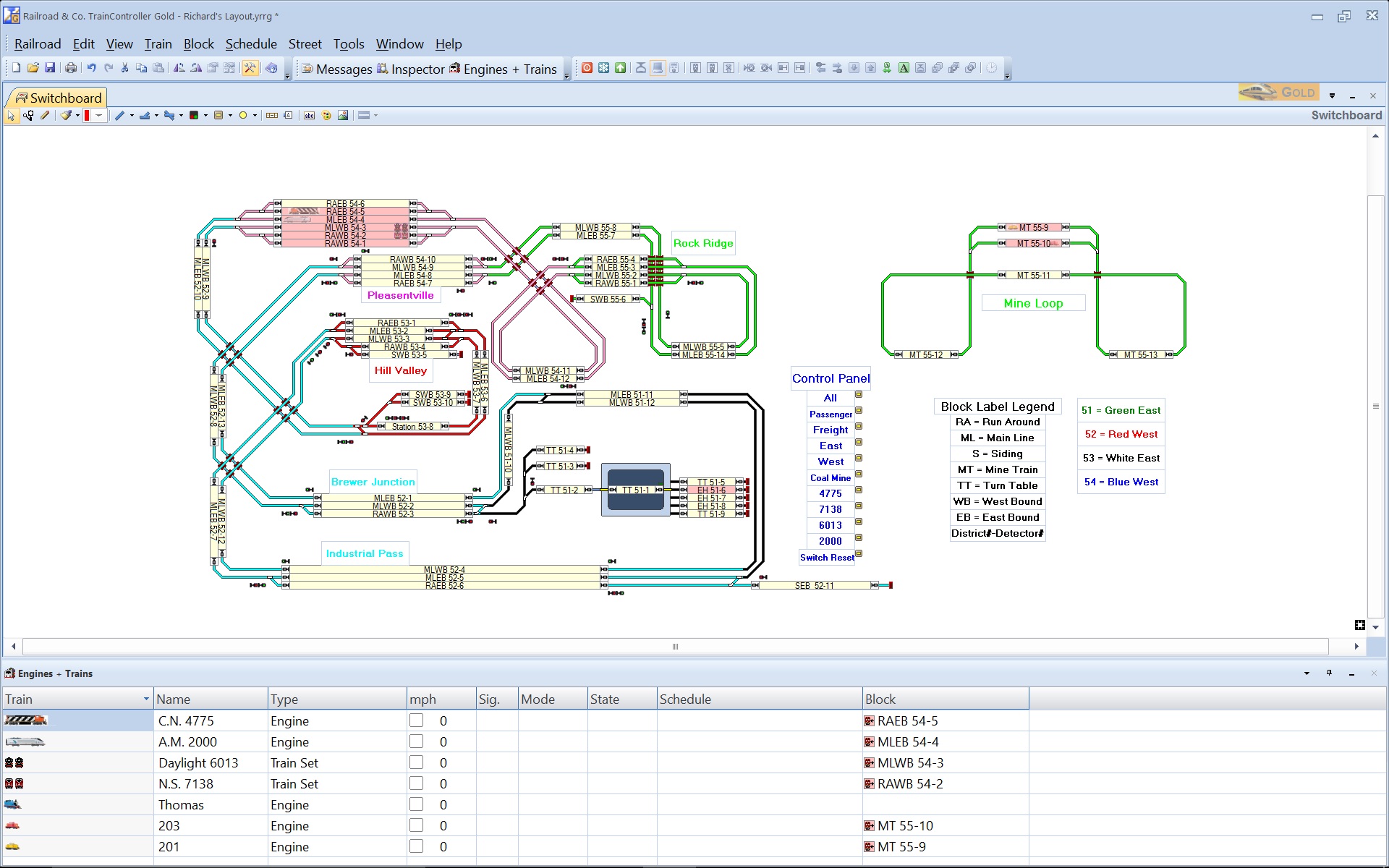Click the TT 51-1 turntable block
The width and height of the screenshot is (1389, 868).
[636, 490]
